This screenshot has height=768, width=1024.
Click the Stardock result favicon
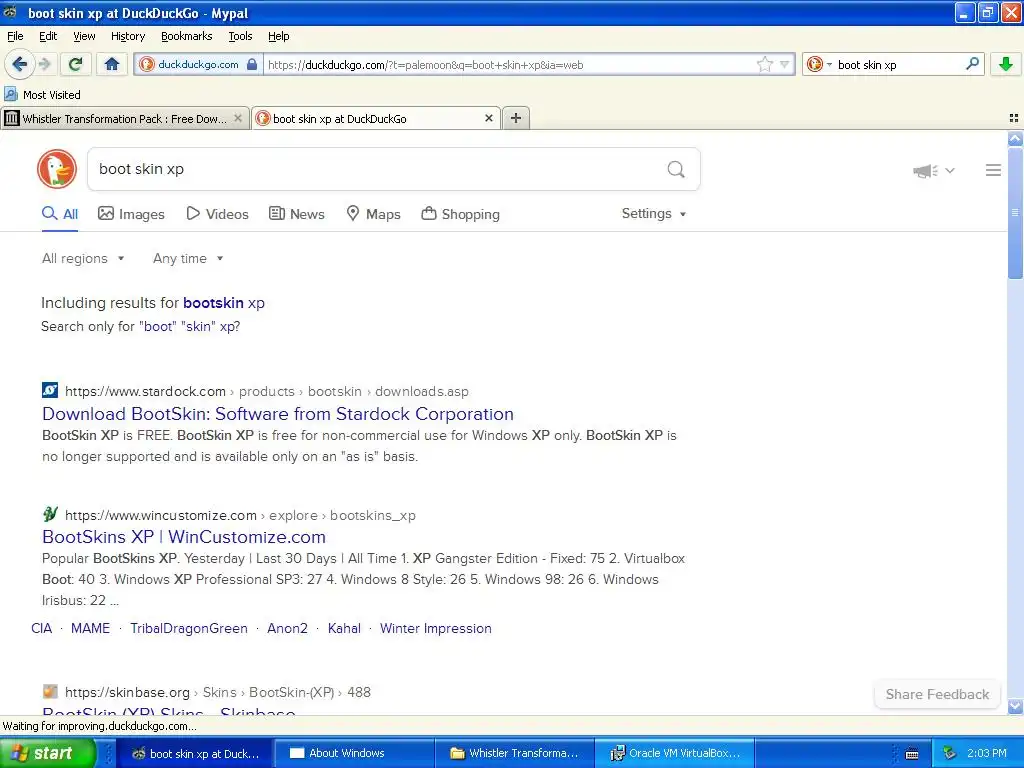coord(50,390)
